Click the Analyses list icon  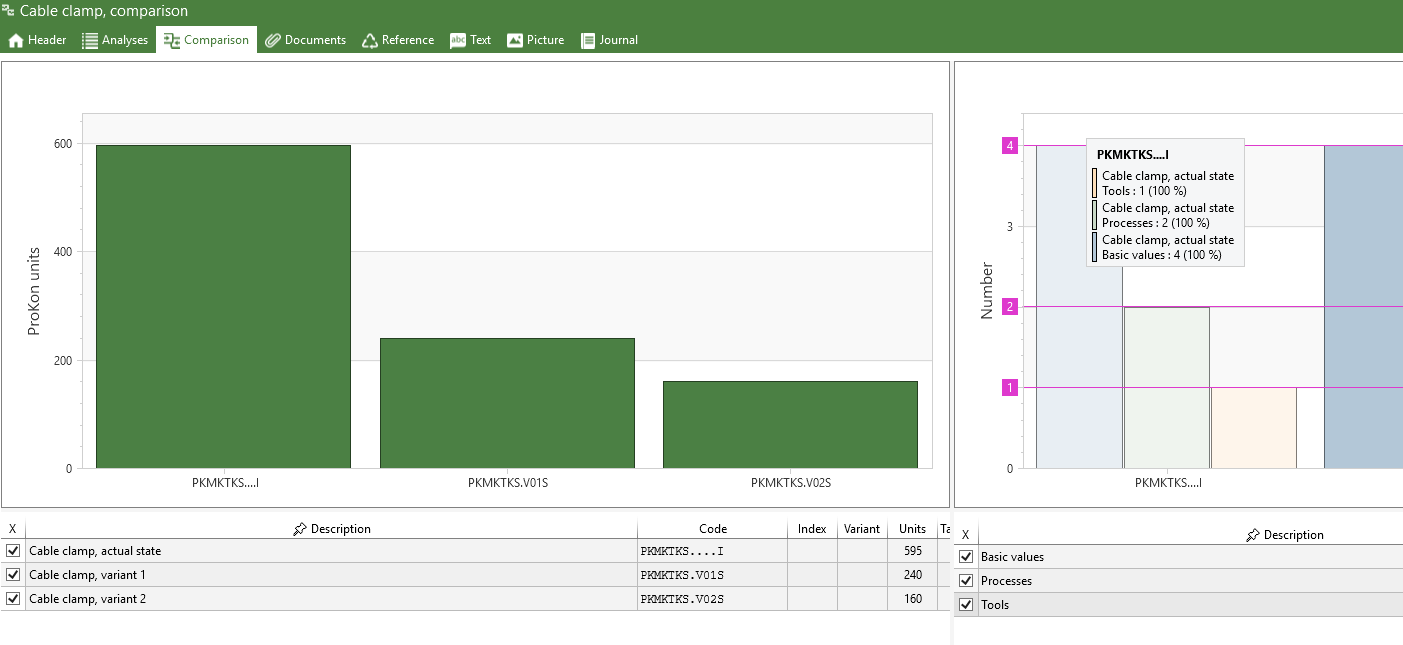click(90, 41)
